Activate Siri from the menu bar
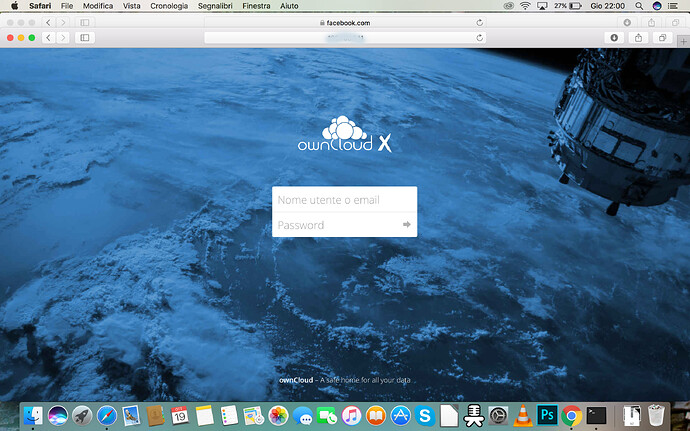The height and width of the screenshot is (431, 690). click(x=657, y=6)
